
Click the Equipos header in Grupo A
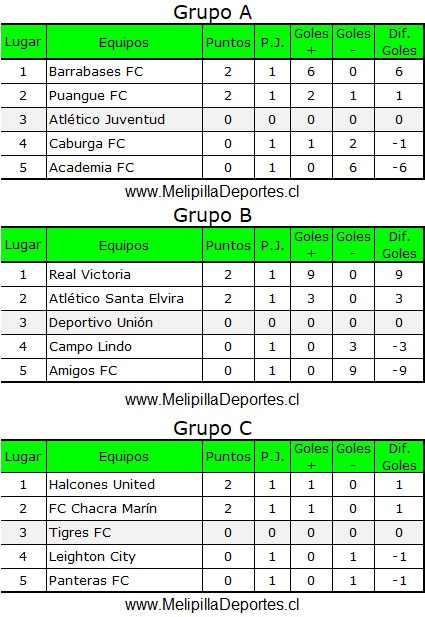click(124, 42)
